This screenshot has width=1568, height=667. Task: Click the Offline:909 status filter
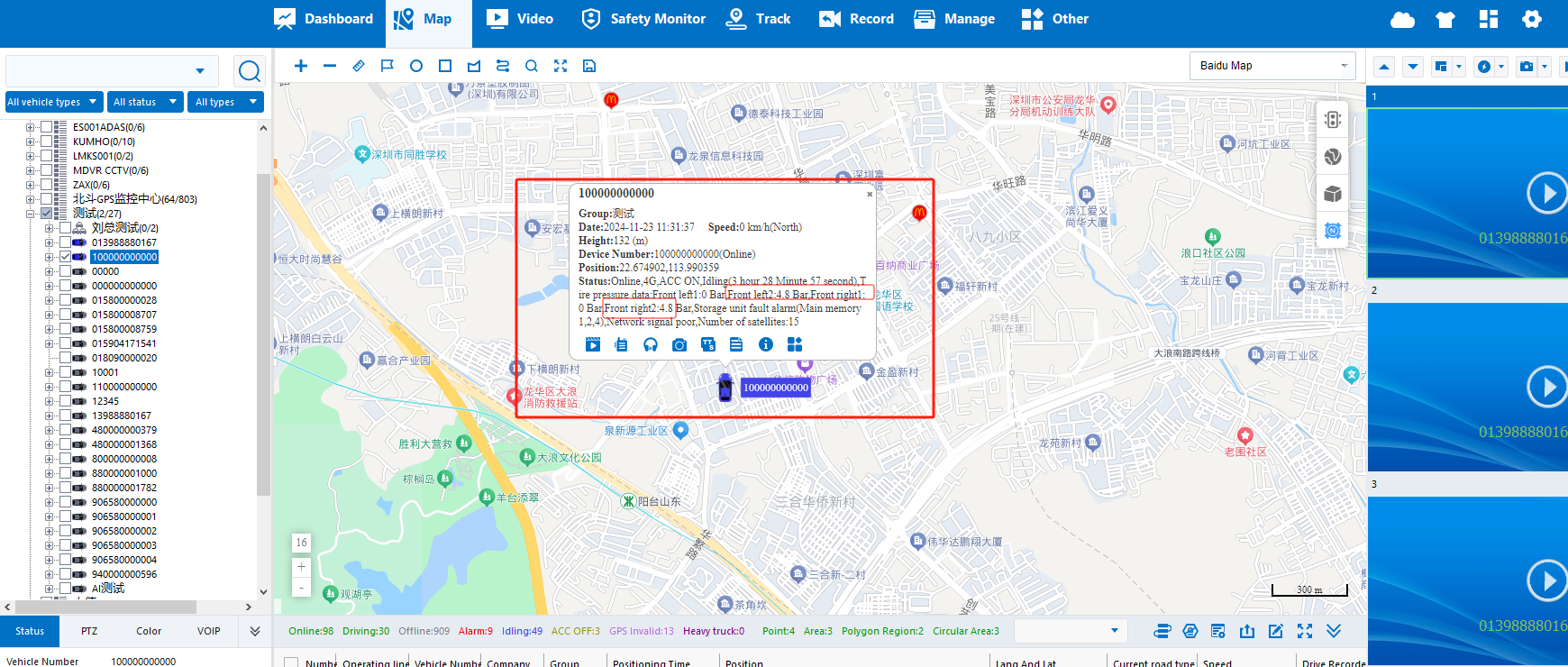tap(424, 631)
